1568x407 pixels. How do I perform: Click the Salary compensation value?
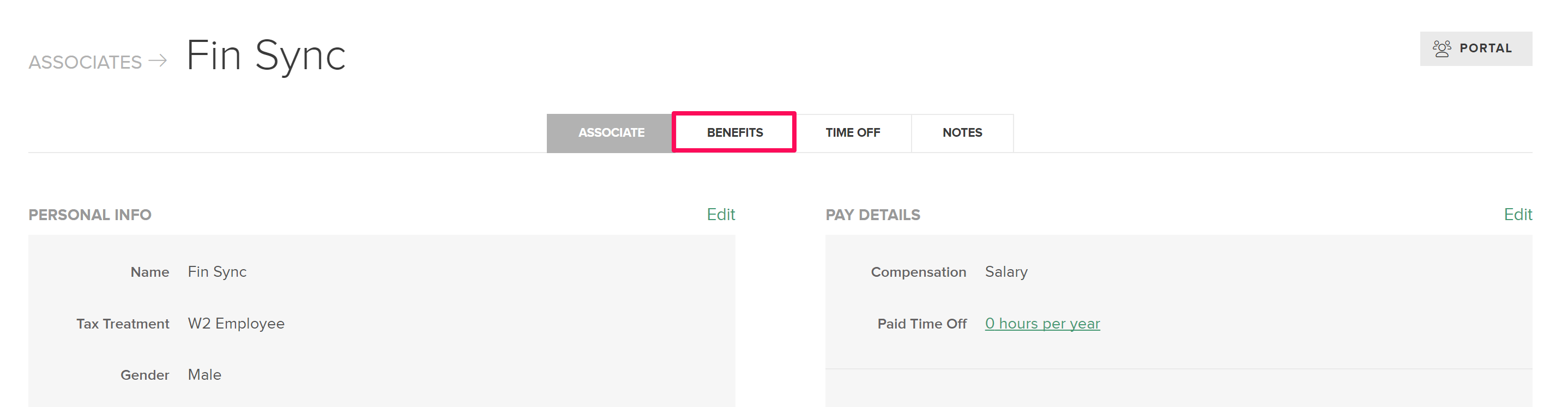[x=1006, y=272]
